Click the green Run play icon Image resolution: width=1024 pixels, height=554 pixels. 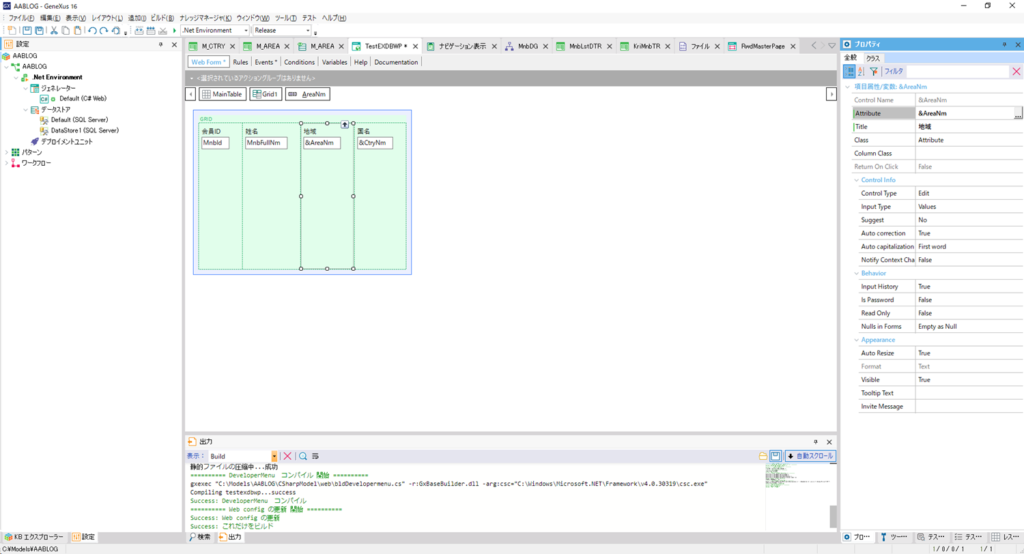pos(174,31)
